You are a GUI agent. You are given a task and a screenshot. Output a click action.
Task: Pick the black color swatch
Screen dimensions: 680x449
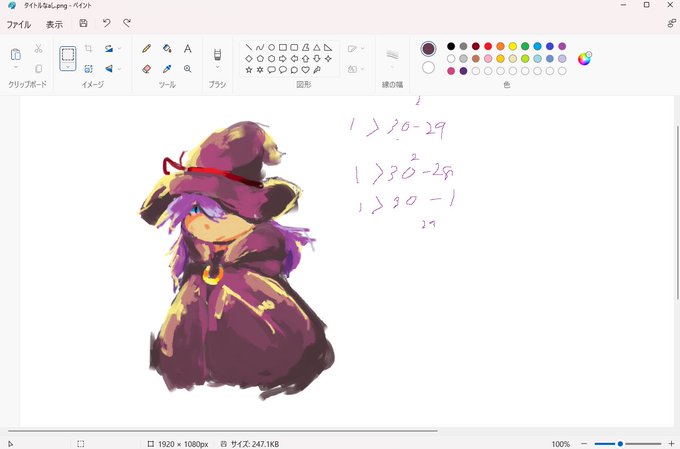[x=451, y=46]
